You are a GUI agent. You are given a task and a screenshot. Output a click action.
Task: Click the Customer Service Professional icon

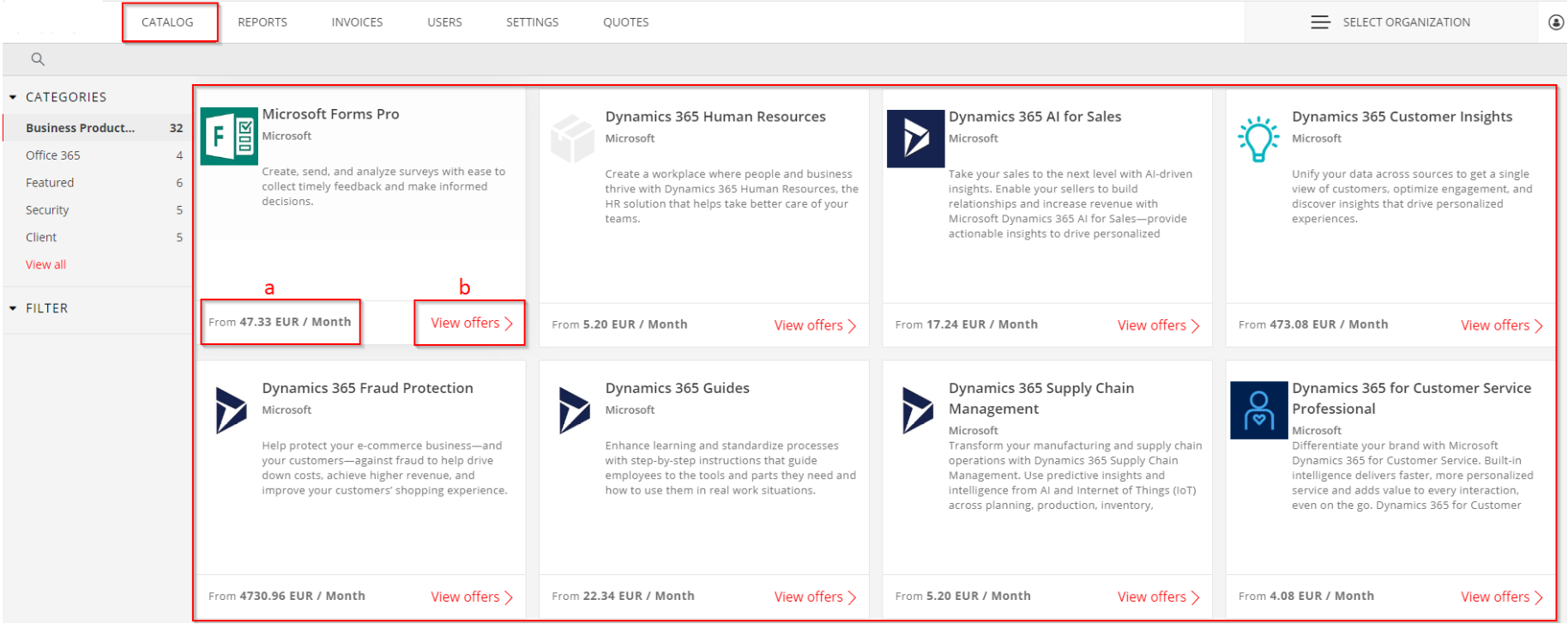1259,410
